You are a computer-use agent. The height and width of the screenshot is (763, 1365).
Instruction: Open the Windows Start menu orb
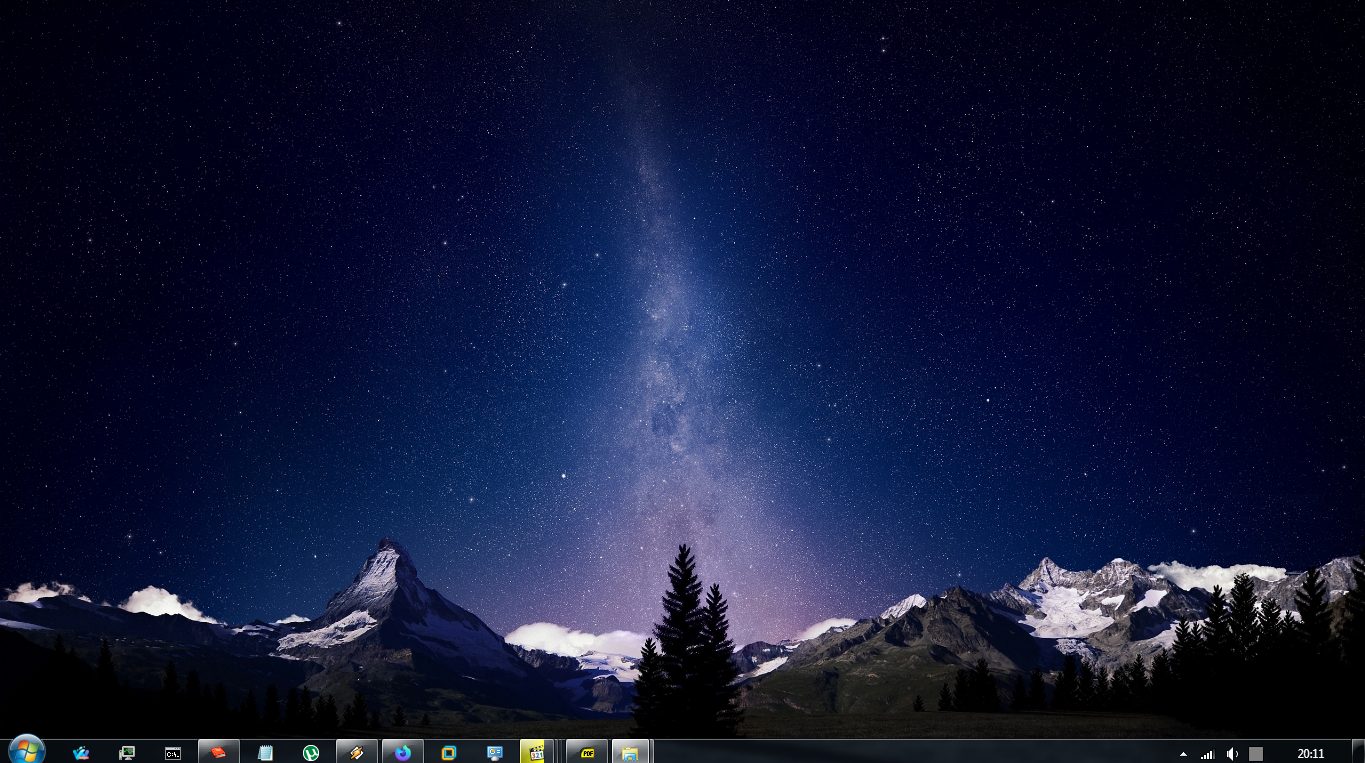click(x=26, y=751)
